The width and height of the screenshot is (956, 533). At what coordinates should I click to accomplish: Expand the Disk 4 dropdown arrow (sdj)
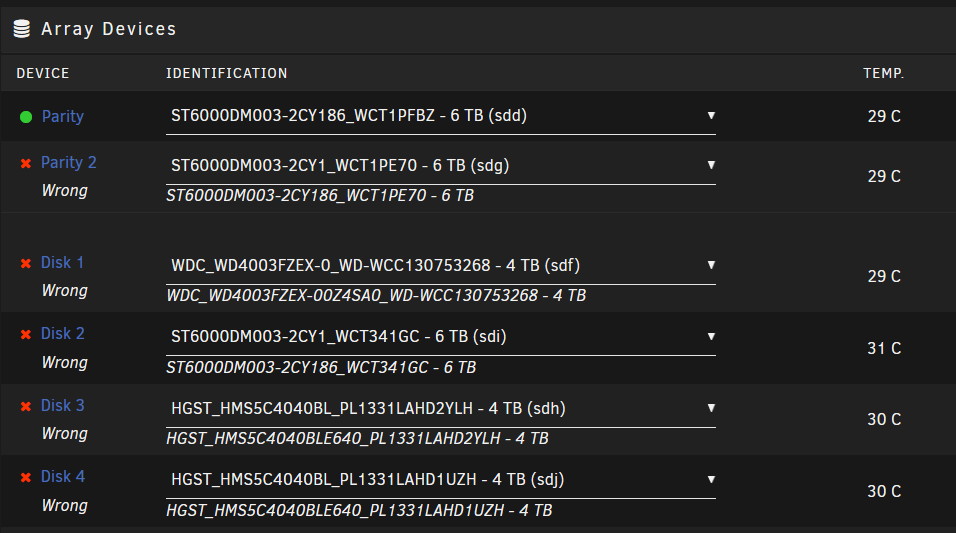tap(711, 479)
